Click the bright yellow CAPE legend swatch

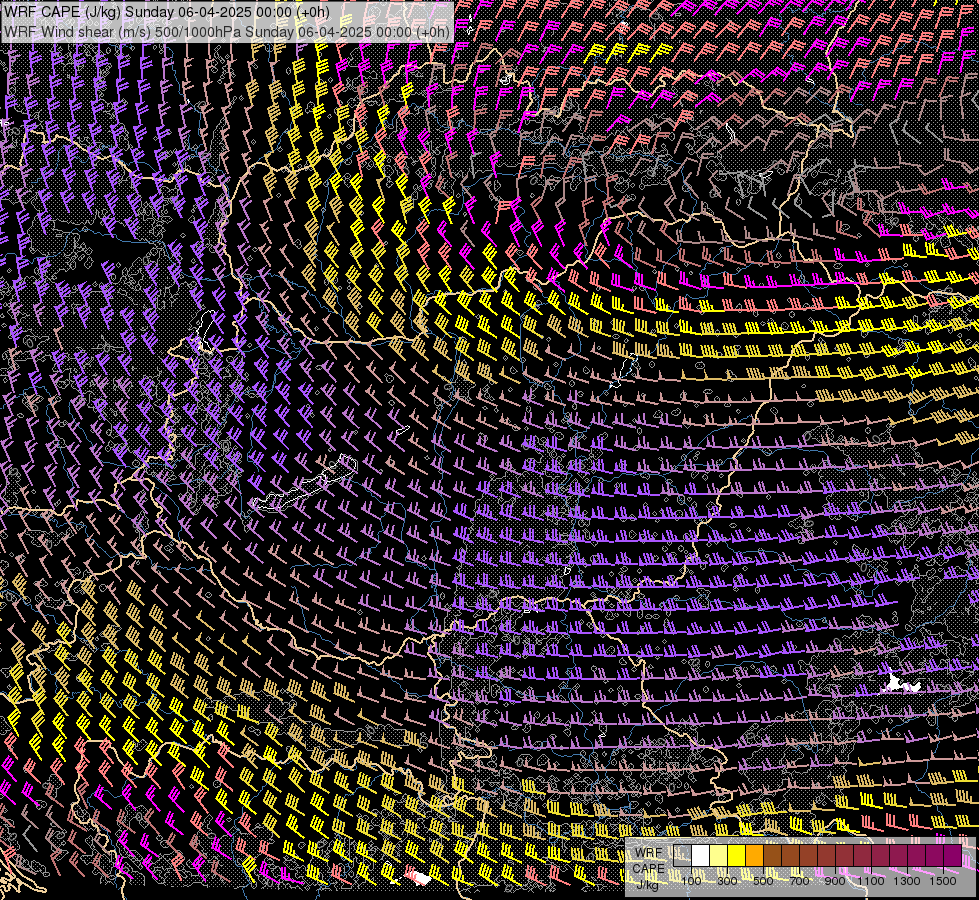(x=737, y=856)
